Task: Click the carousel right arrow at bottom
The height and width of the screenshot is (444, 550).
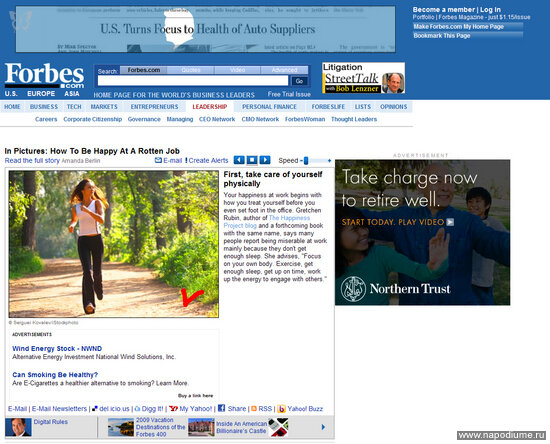Action: (323, 427)
